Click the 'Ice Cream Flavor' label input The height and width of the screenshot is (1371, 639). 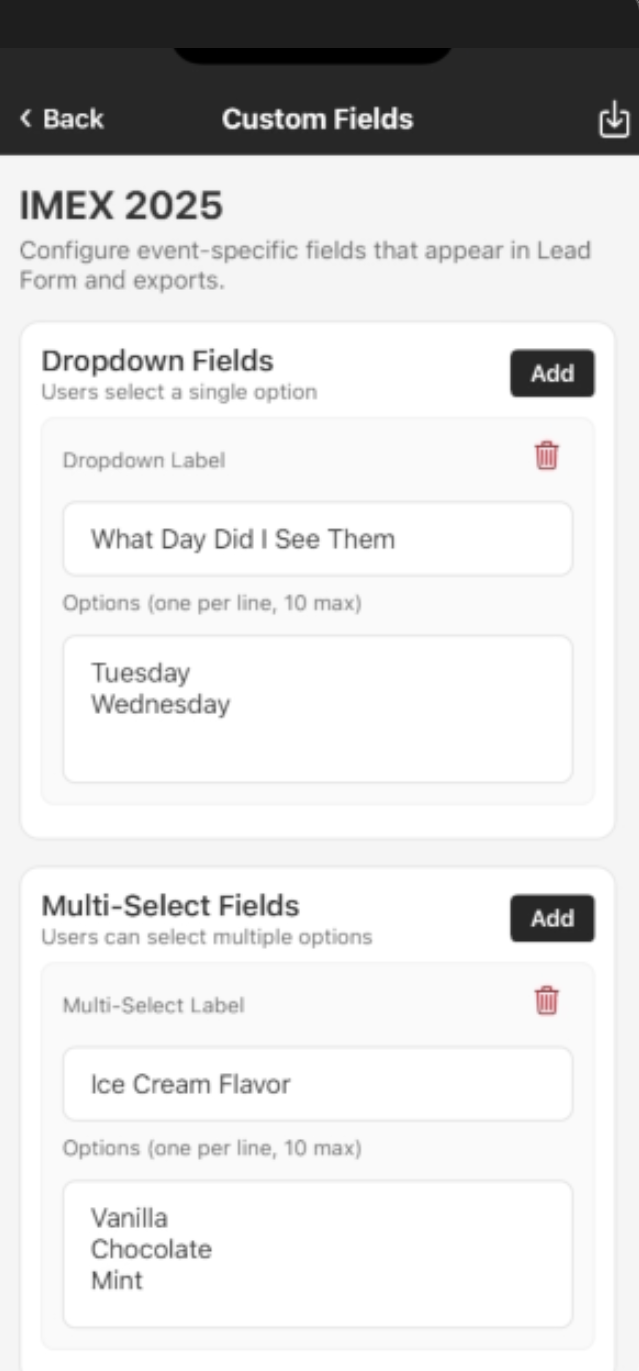pos(317,1084)
